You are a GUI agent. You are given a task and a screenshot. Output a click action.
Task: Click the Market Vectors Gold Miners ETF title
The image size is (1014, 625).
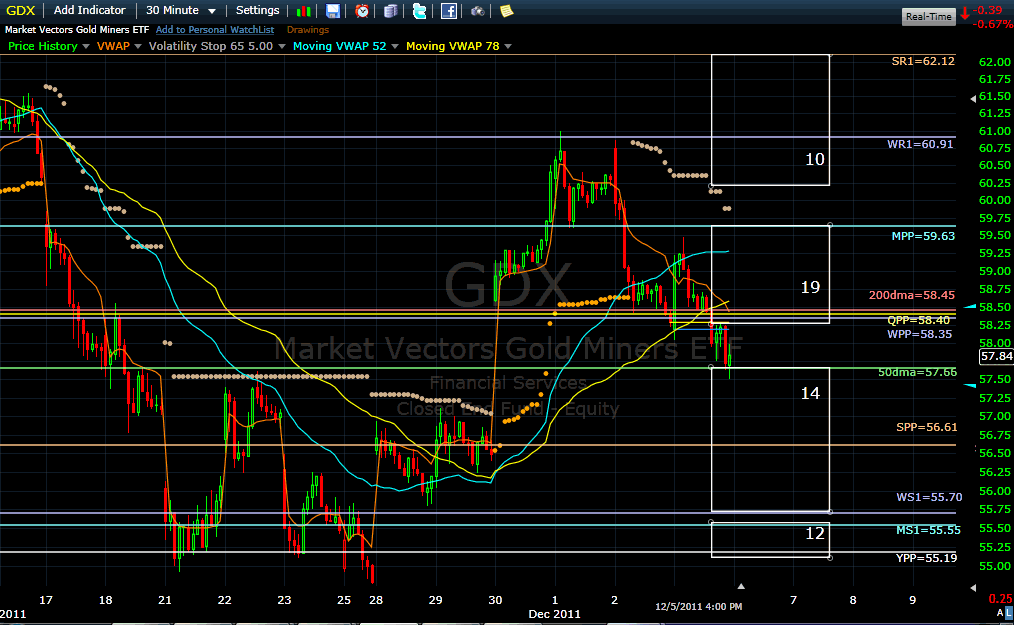click(x=77, y=30)
